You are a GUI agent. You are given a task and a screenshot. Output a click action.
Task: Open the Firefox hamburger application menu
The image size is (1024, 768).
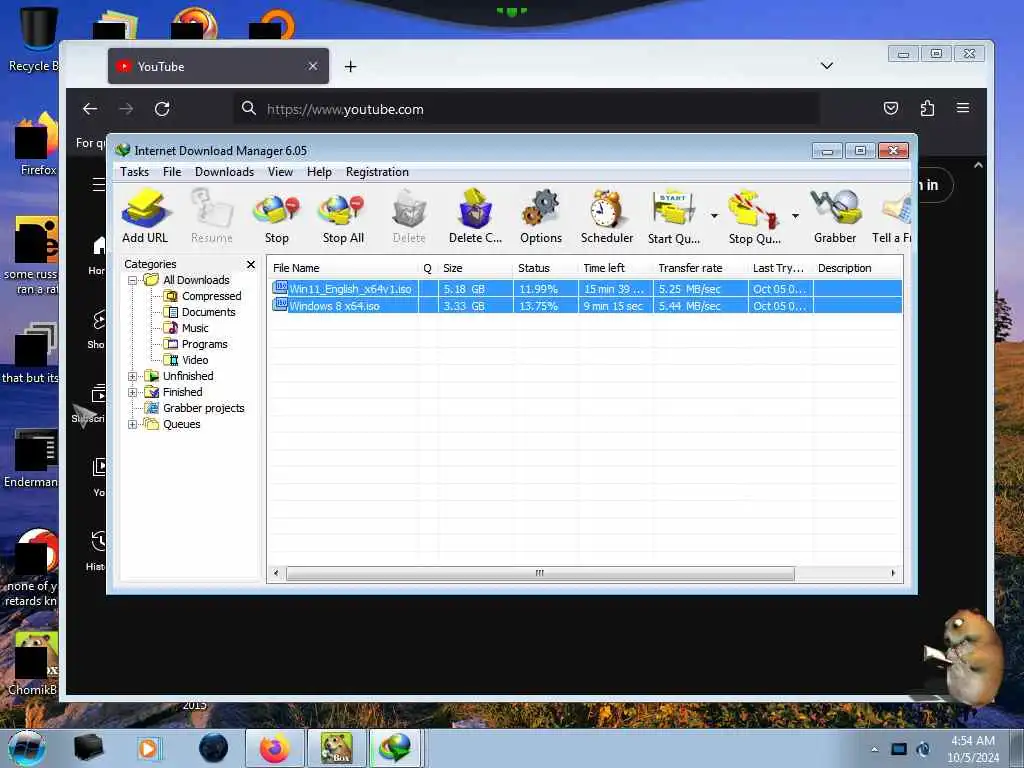point(963,108)
